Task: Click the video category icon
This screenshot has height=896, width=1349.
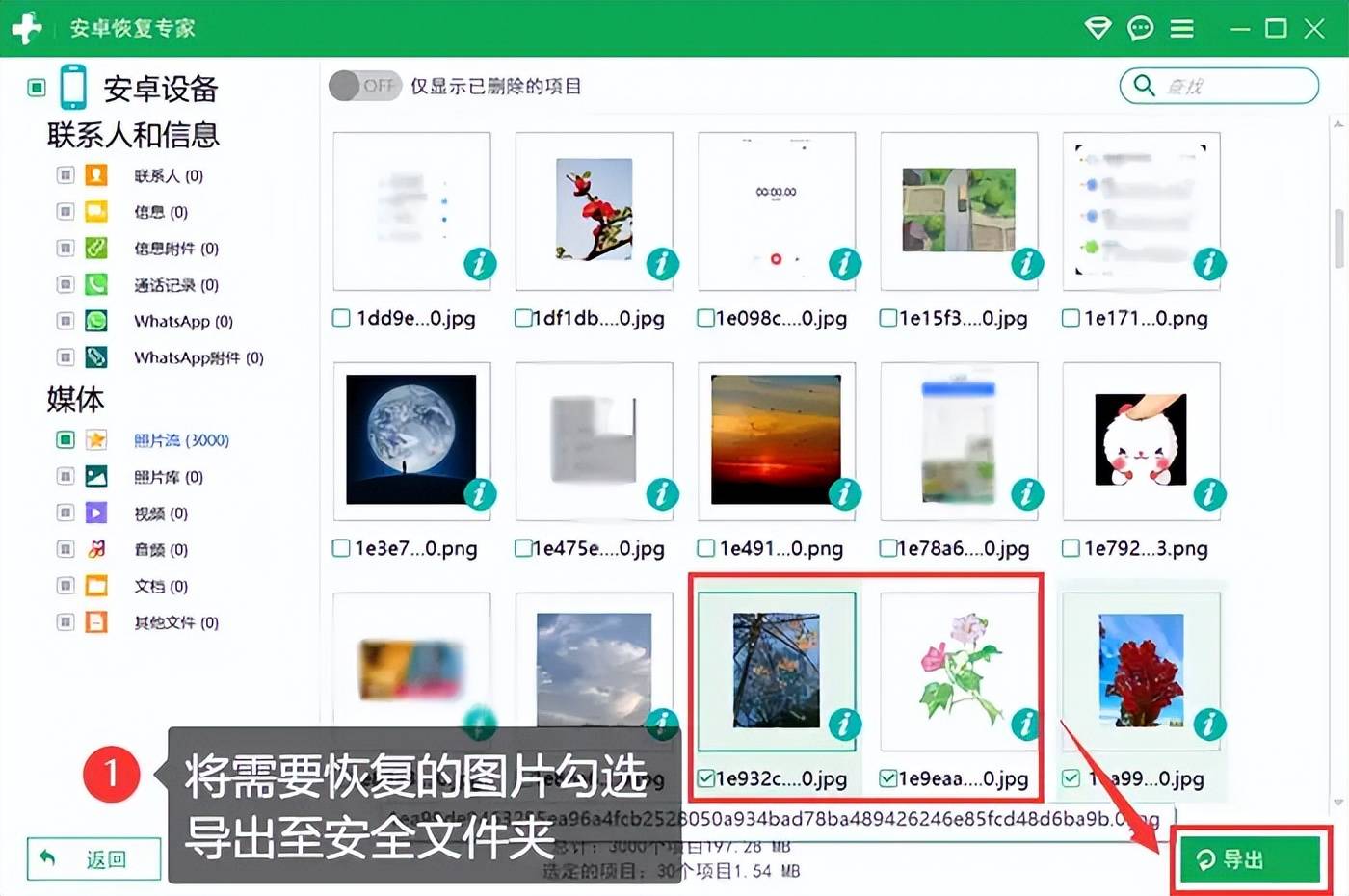Action: [96, 513]
